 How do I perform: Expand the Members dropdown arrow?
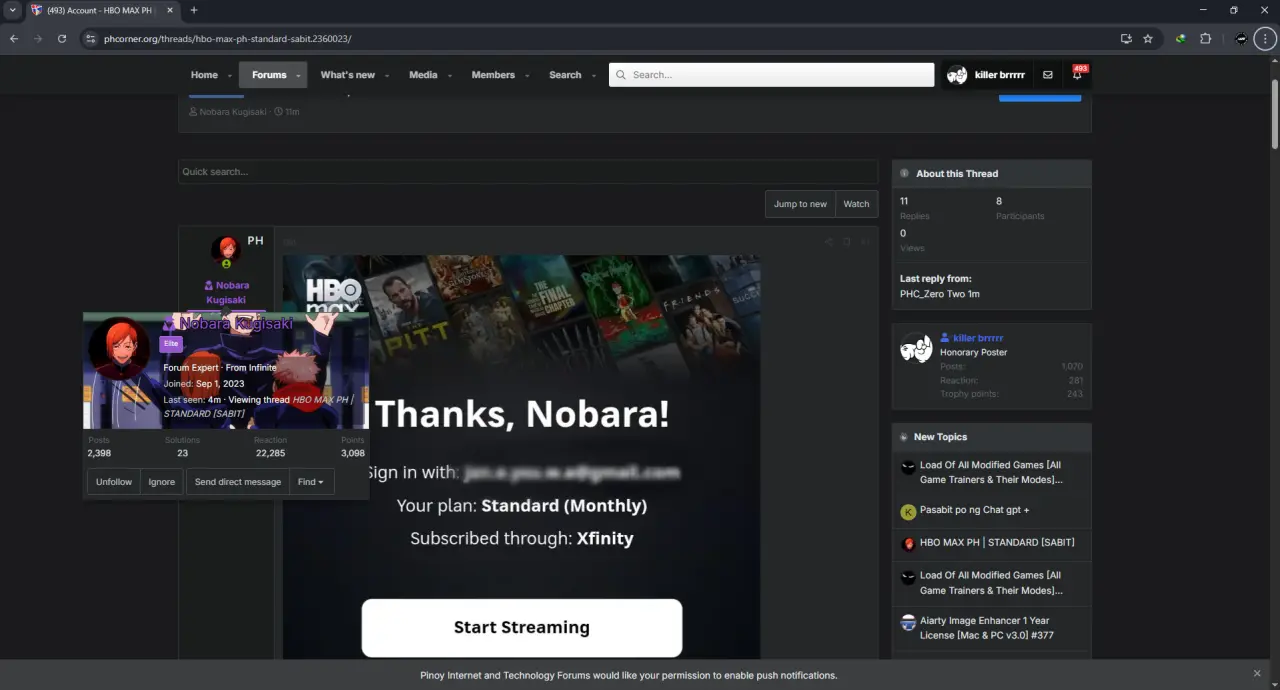click(526, 76)
